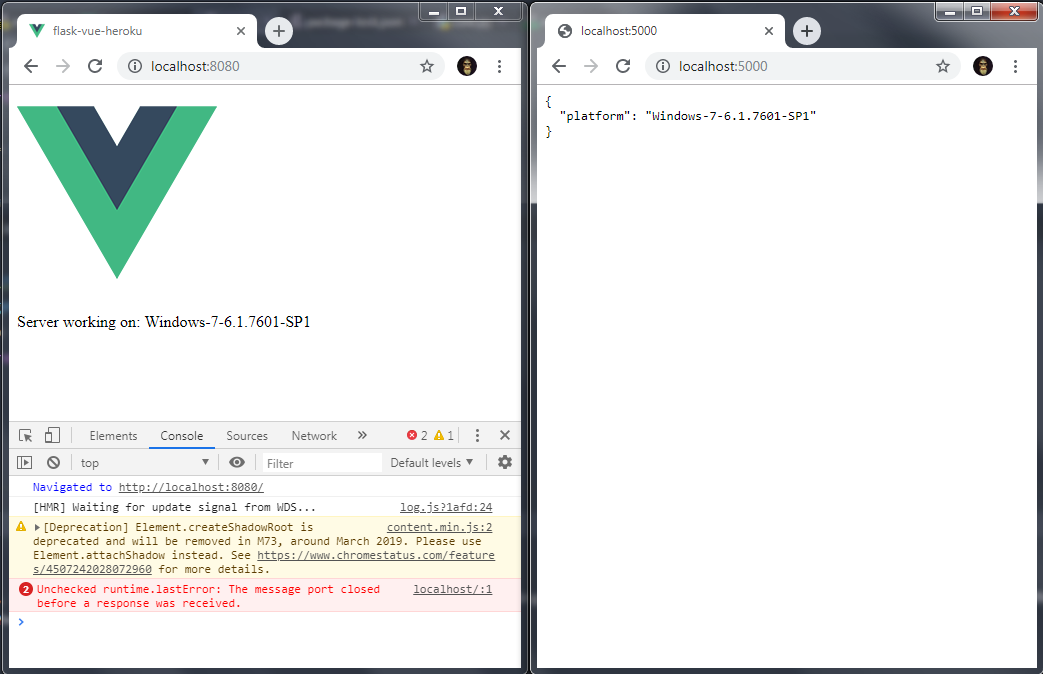The height and width of the screenshot is (674, 1043).
Task: Click the HMR waiting message
Action: coord(174,507)
